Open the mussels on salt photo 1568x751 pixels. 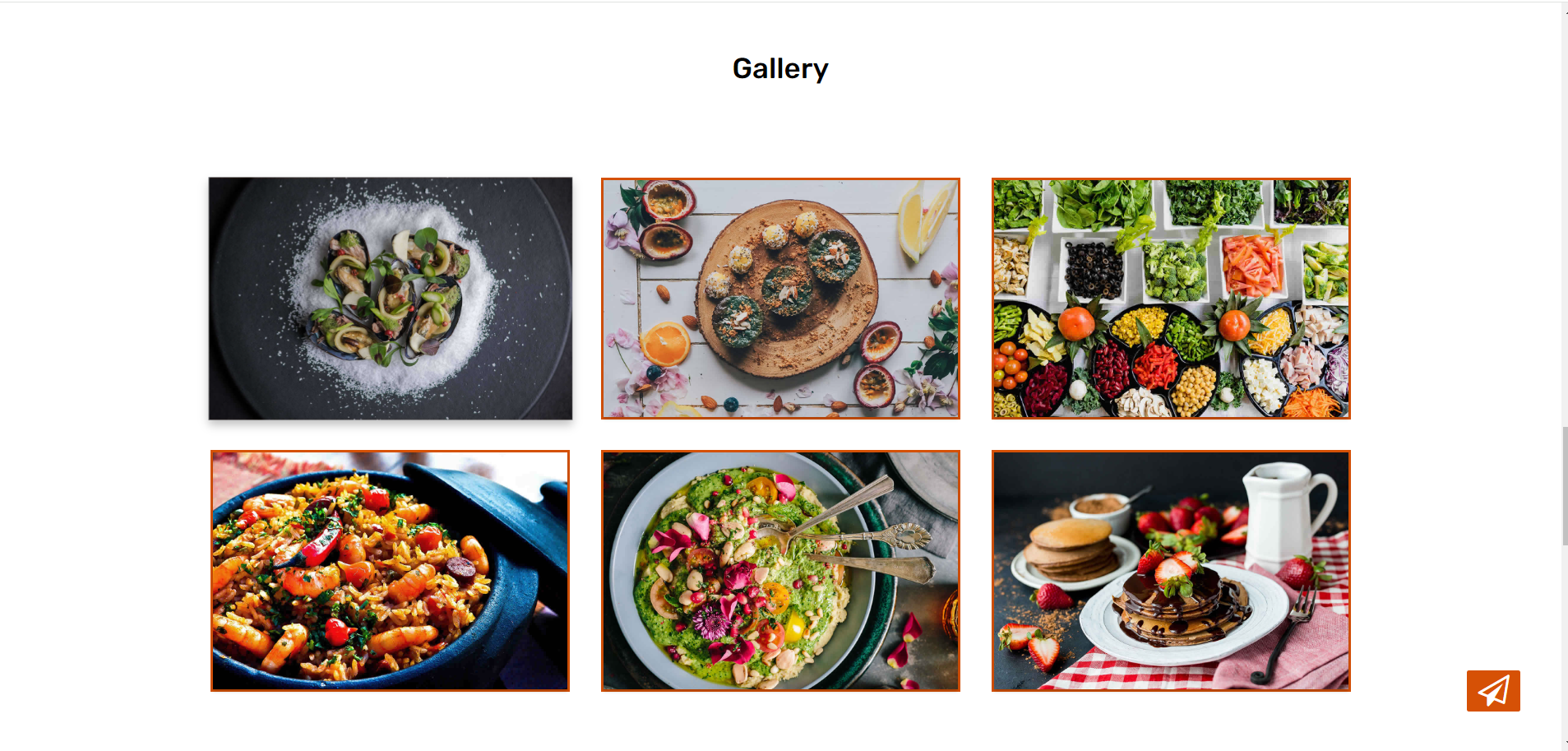(x=391, y=299)
